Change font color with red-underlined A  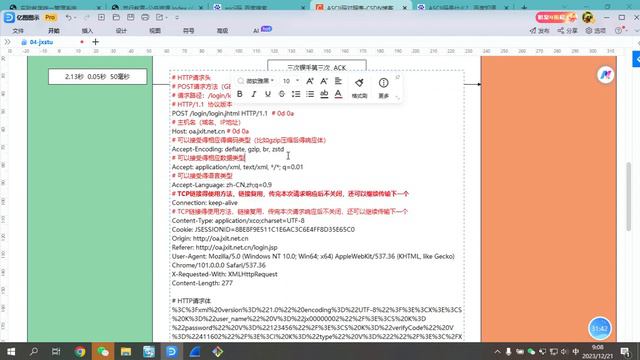(x=338, y=94)
